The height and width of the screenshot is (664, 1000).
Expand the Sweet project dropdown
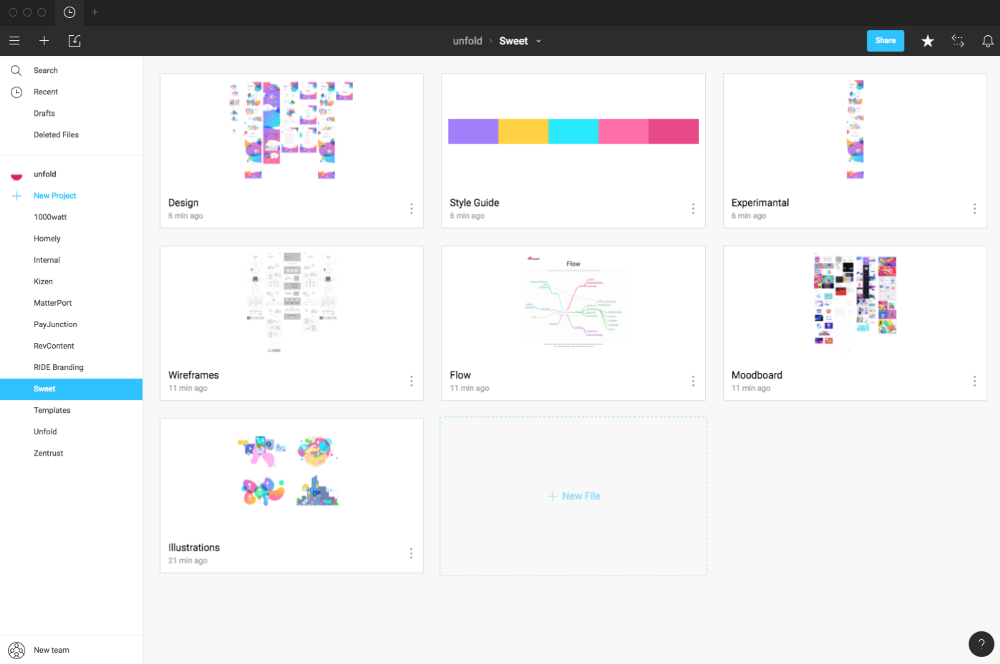pos(539,41)
